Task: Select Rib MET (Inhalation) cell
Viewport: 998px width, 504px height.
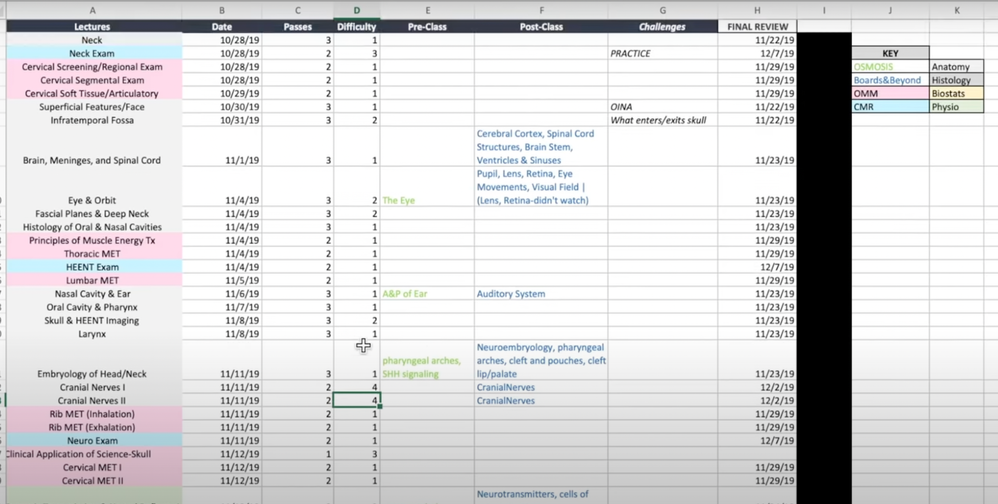Action: pos(93,414)
